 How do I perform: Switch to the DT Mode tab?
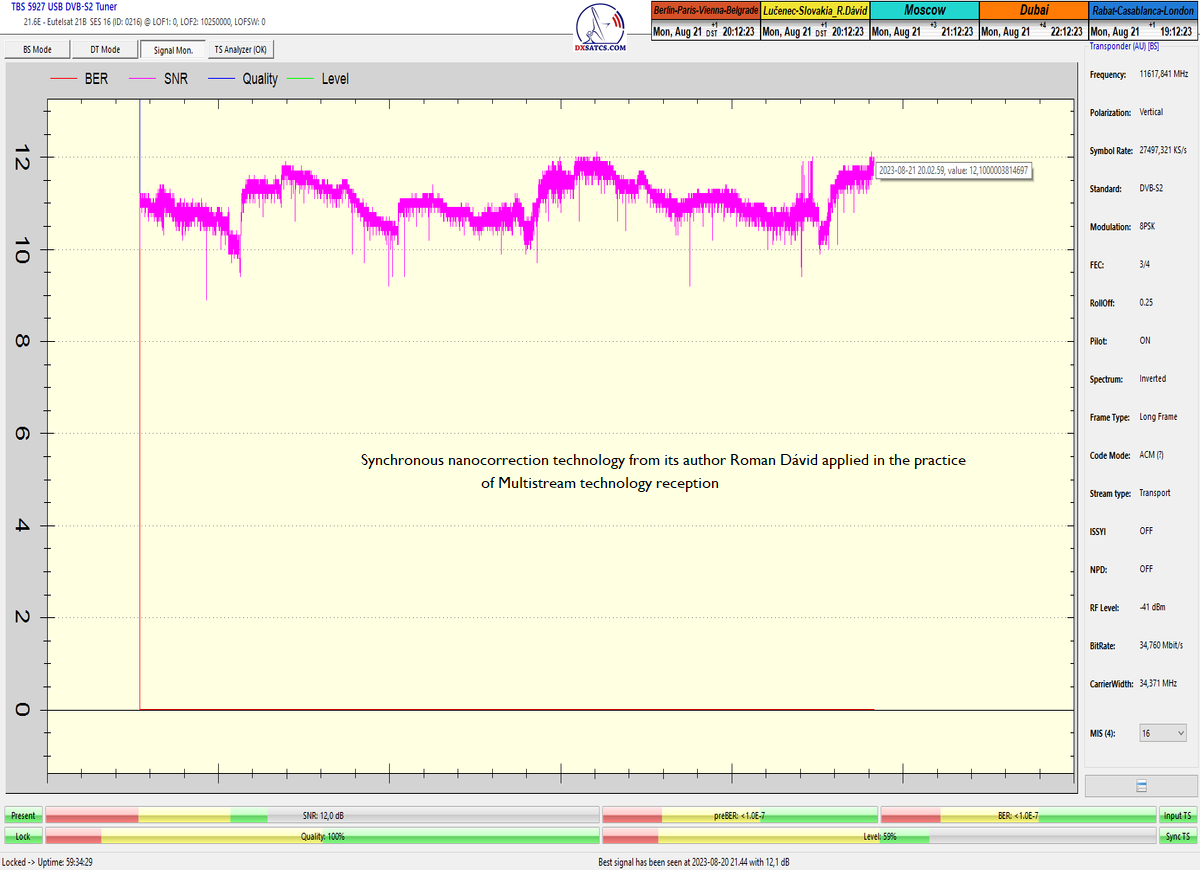[104, 49]
